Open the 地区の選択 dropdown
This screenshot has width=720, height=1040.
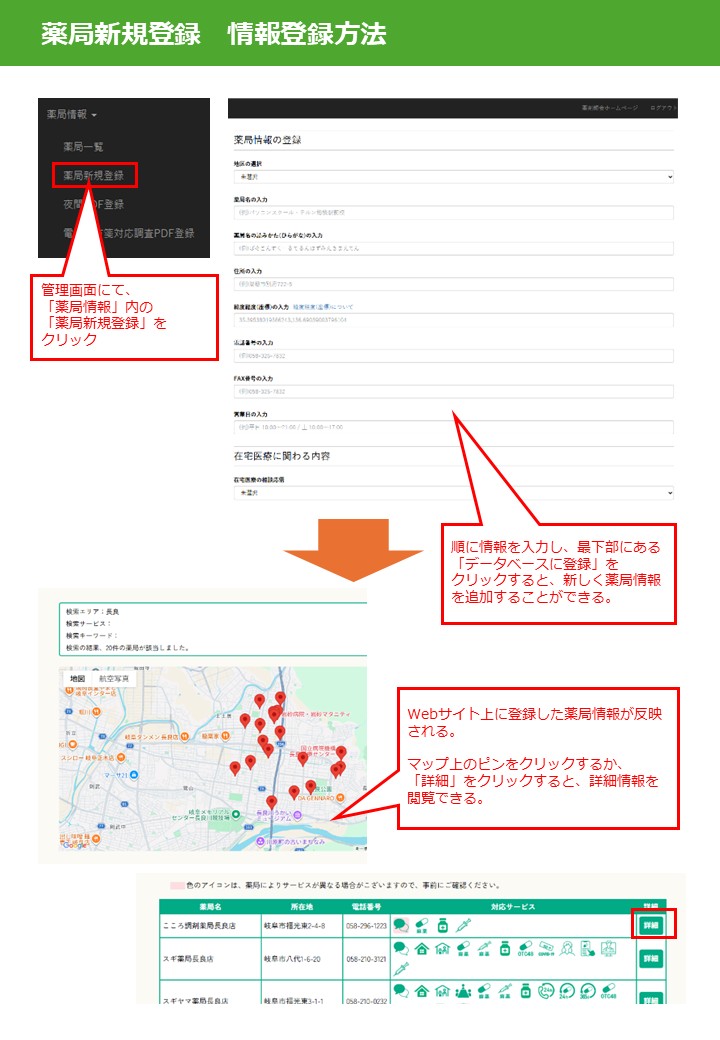click(452, 176)
